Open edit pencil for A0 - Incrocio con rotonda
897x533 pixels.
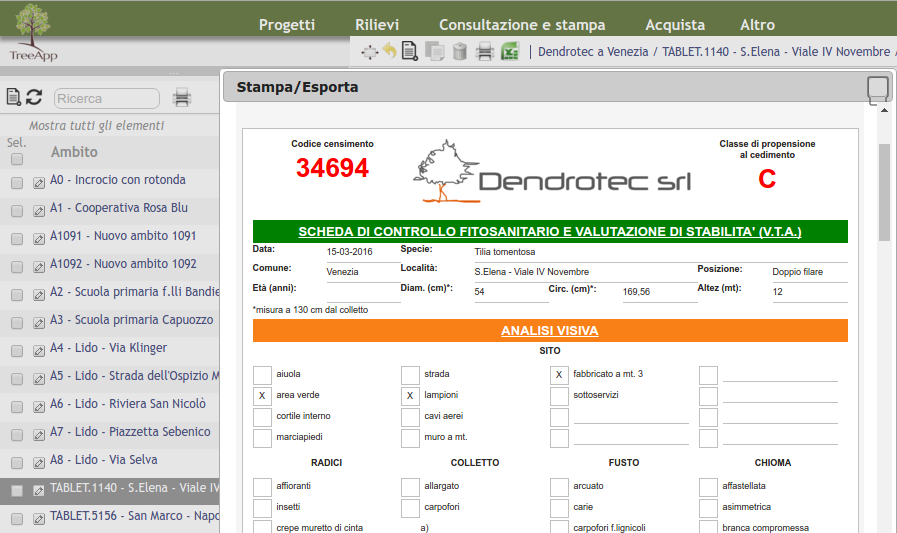(x=39, y=182)
